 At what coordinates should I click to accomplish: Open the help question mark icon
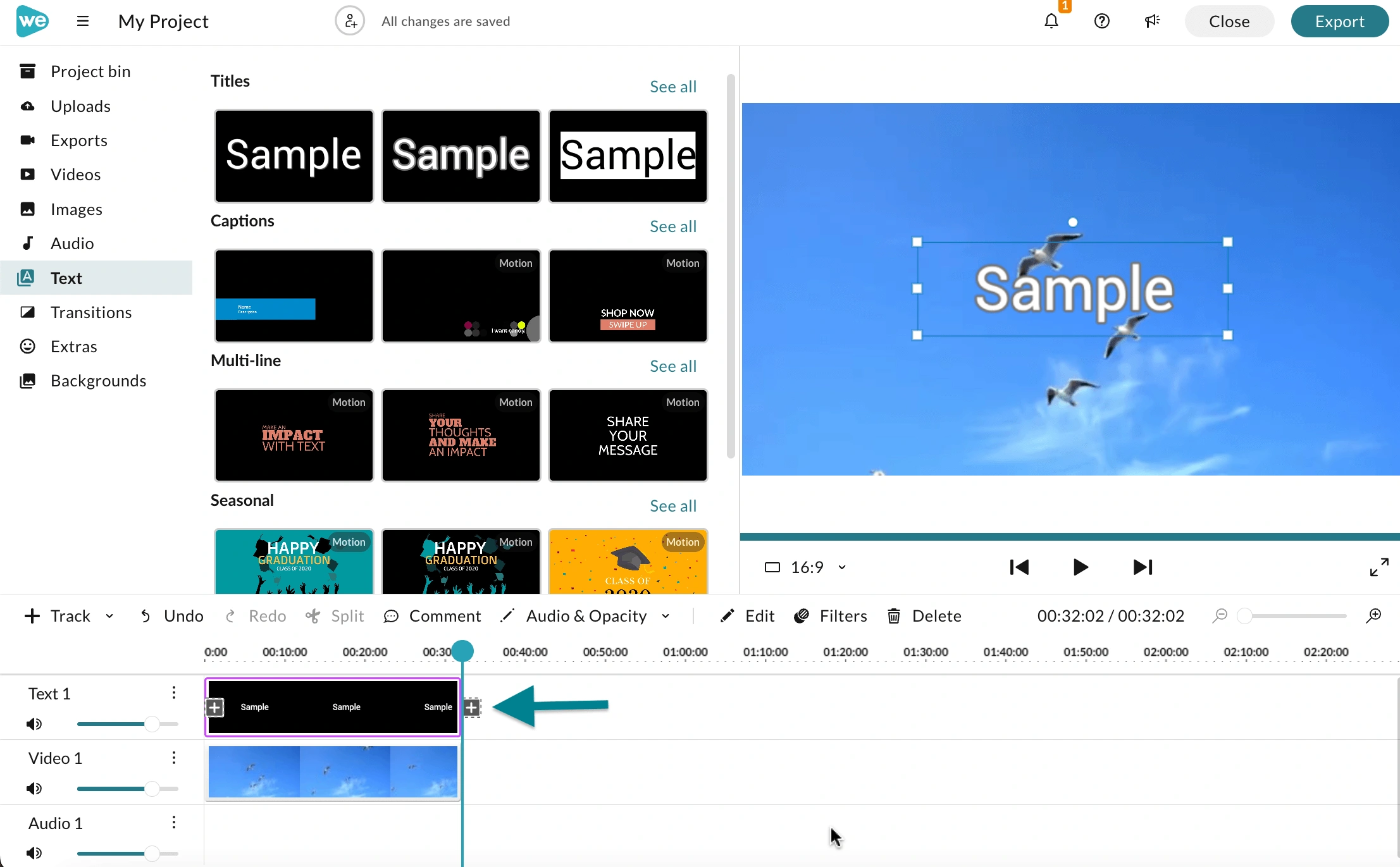click(1102, 21)
